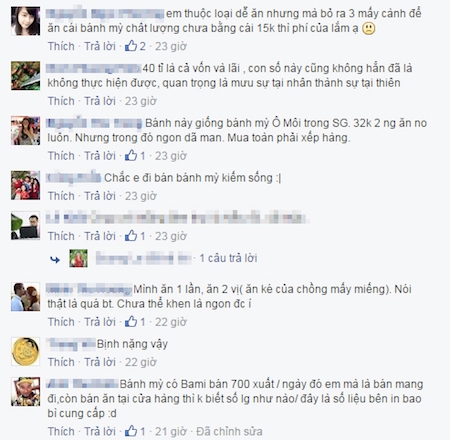Viewport: 450px width, 440px height.
Task: Click the thumbs-up icon beside 22 giờ
Action: click(x=131, y=322)
